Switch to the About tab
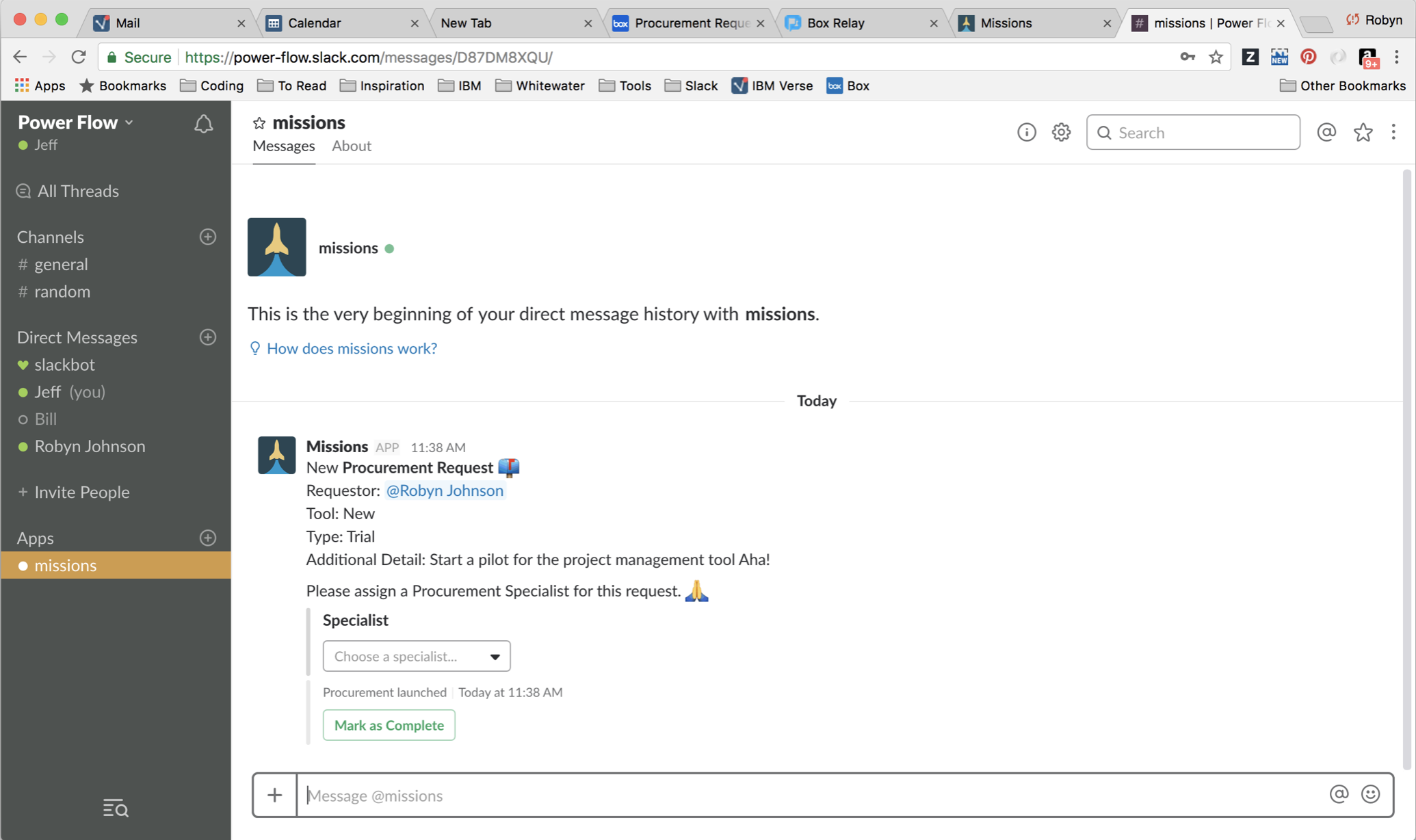This screenshot has width=1416, height=840. (351, 145)
